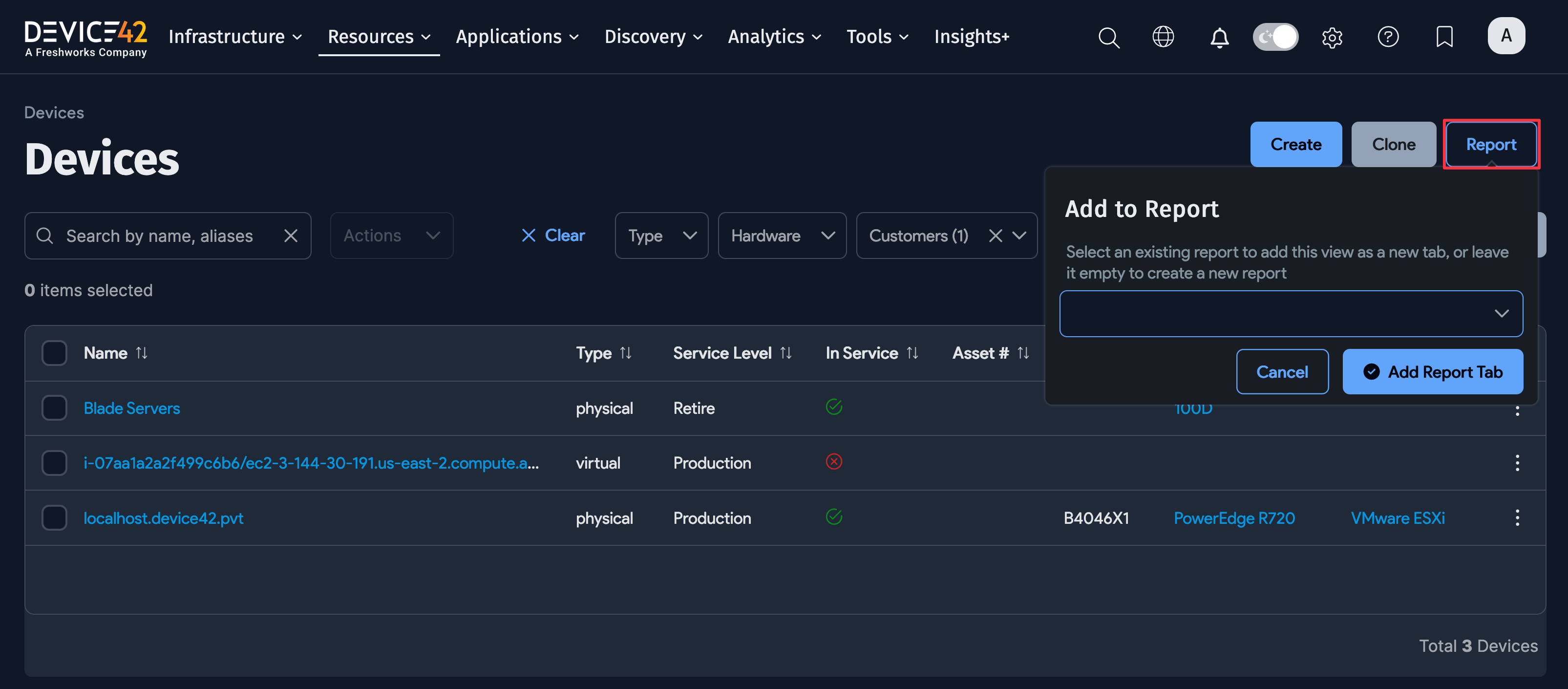
Task: Expand the Type filter dropdown
Action: pos(661,236)
